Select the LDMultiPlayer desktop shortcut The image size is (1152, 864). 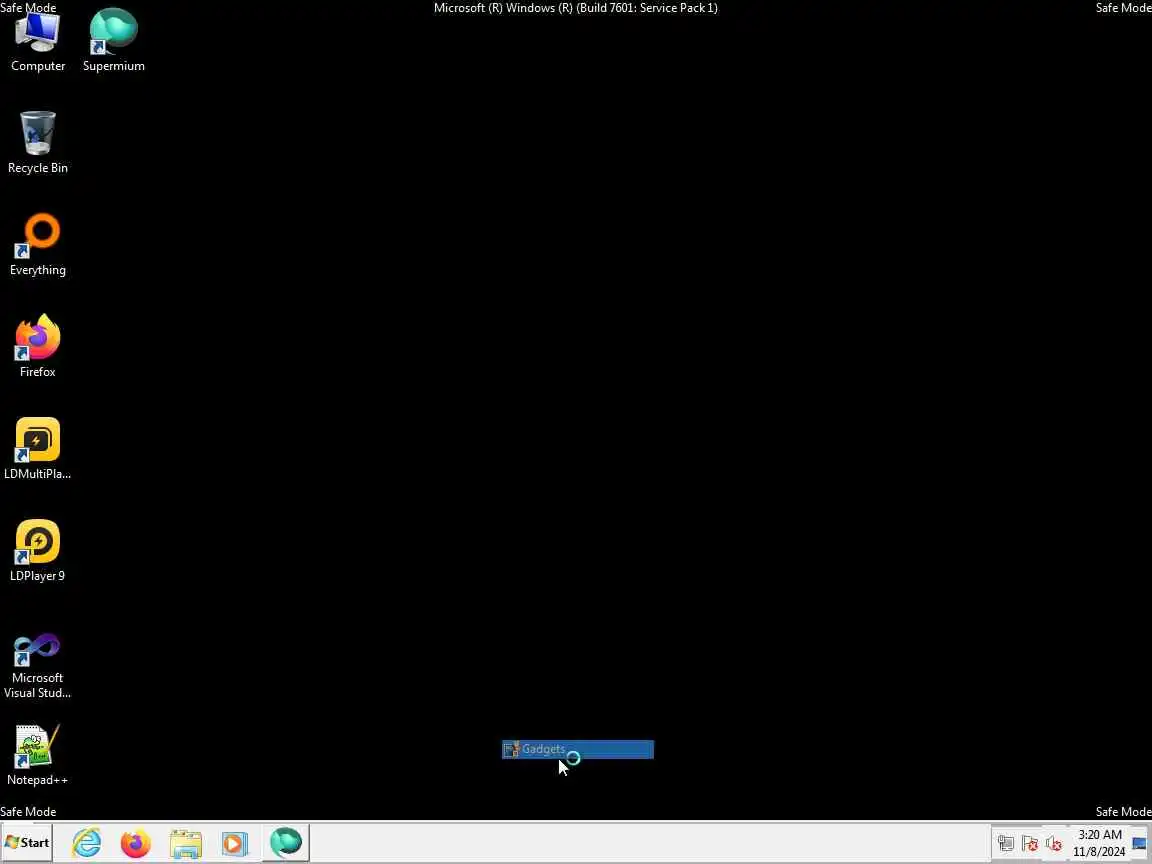pyautogui.click(x=37, y=448)
